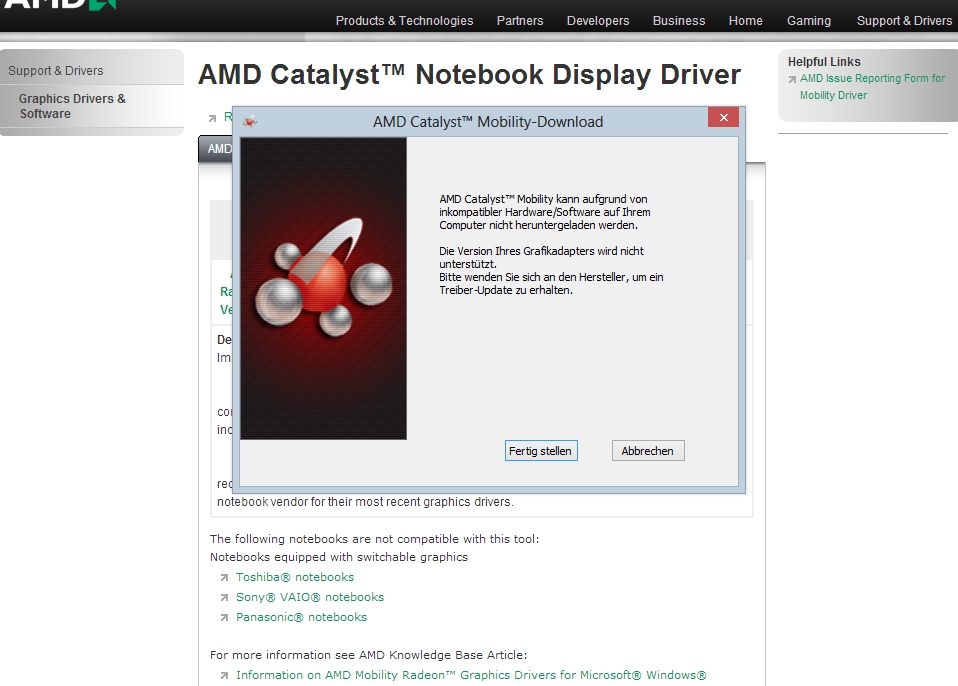Click arrow icon next to Toshiba notebooks
The height and width of the screenshot is (686, 958).
click(x=224, y=577)
